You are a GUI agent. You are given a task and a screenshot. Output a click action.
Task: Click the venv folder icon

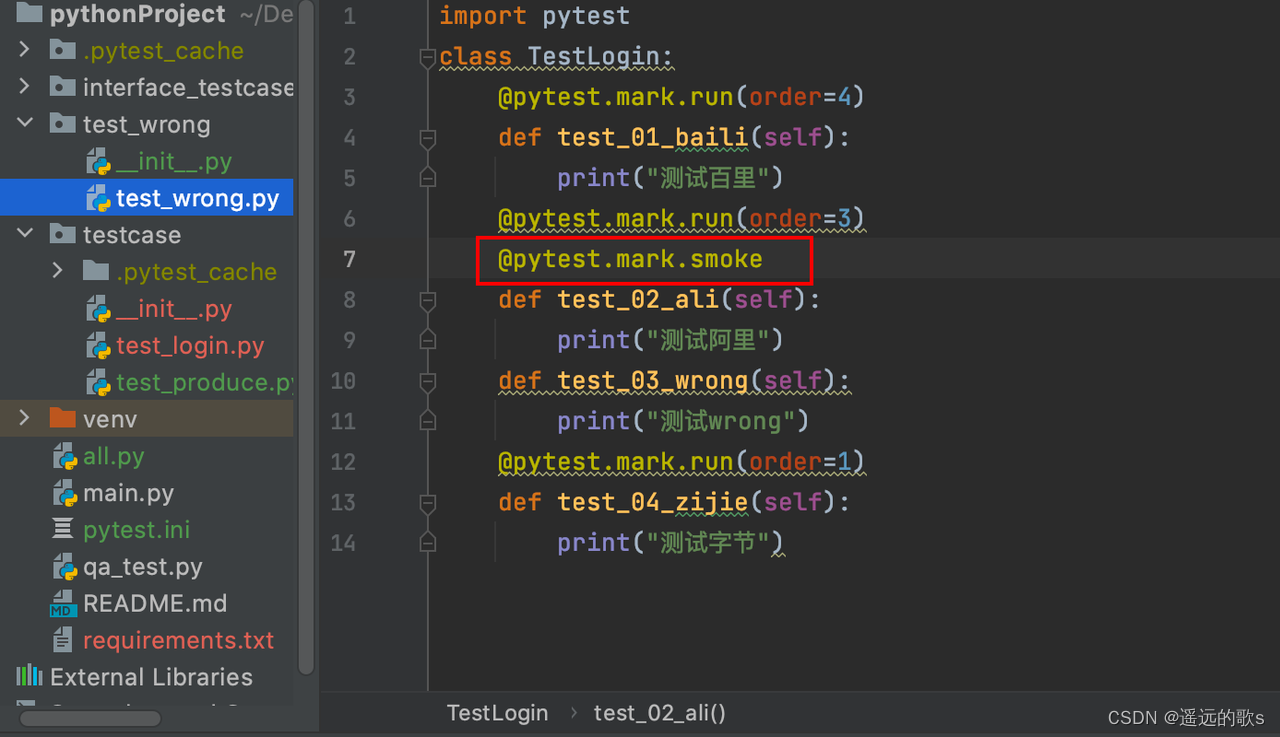[62, 418]
